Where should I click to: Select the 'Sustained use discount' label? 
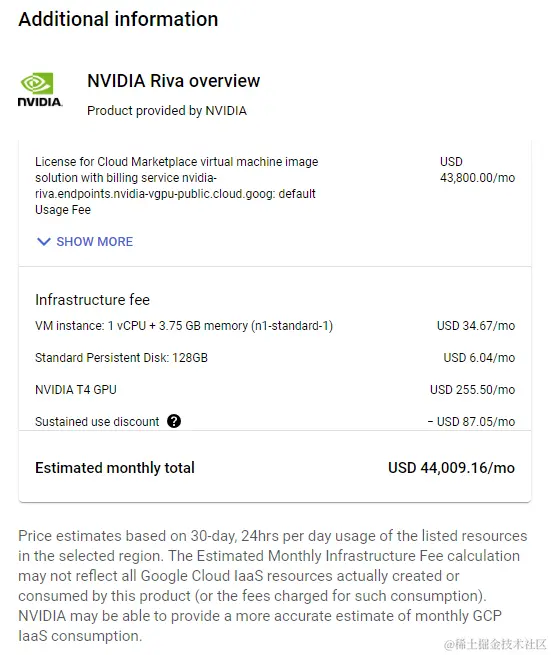coord(97,421)
